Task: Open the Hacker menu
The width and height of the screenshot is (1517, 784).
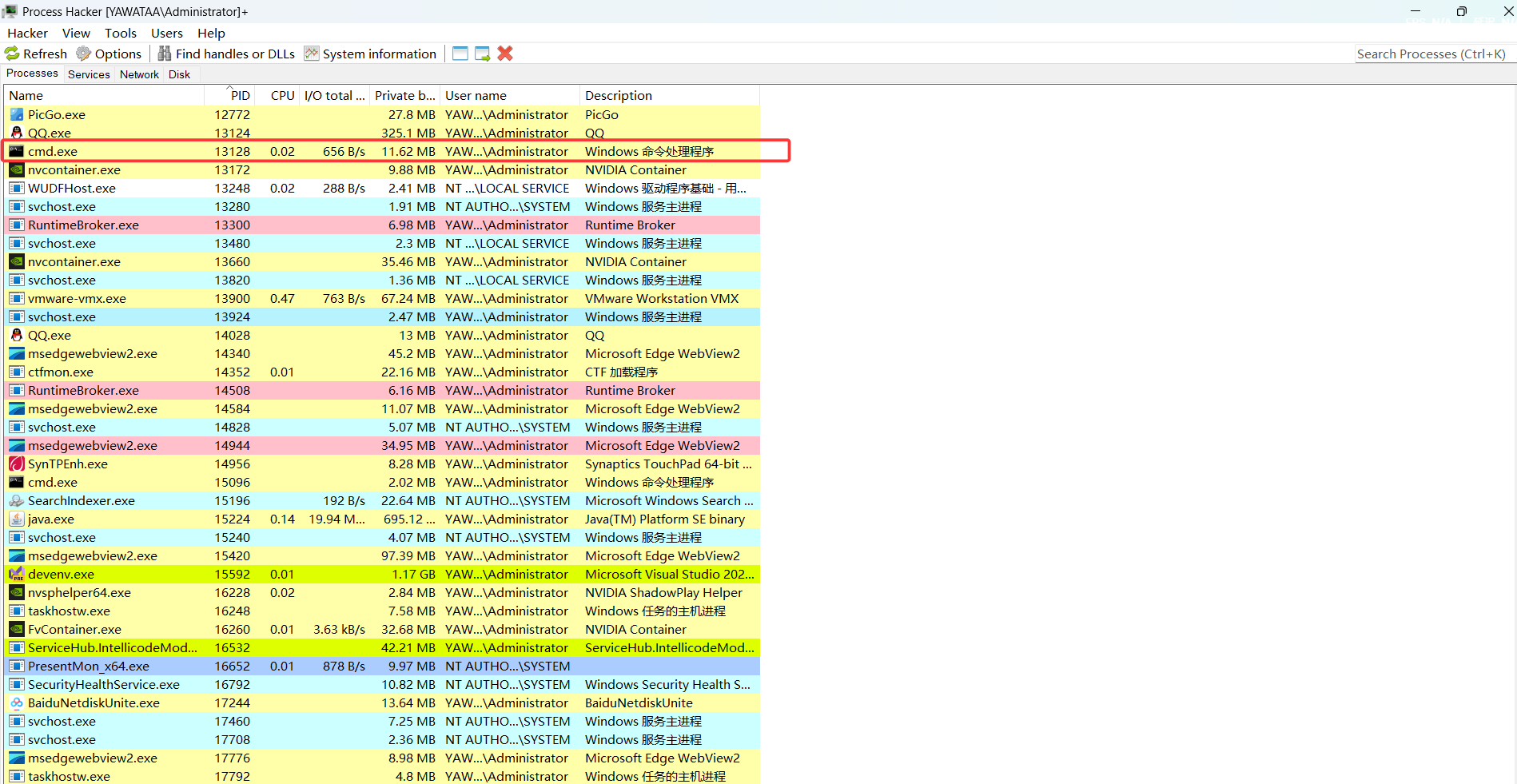Action: [x=27, y=33]
